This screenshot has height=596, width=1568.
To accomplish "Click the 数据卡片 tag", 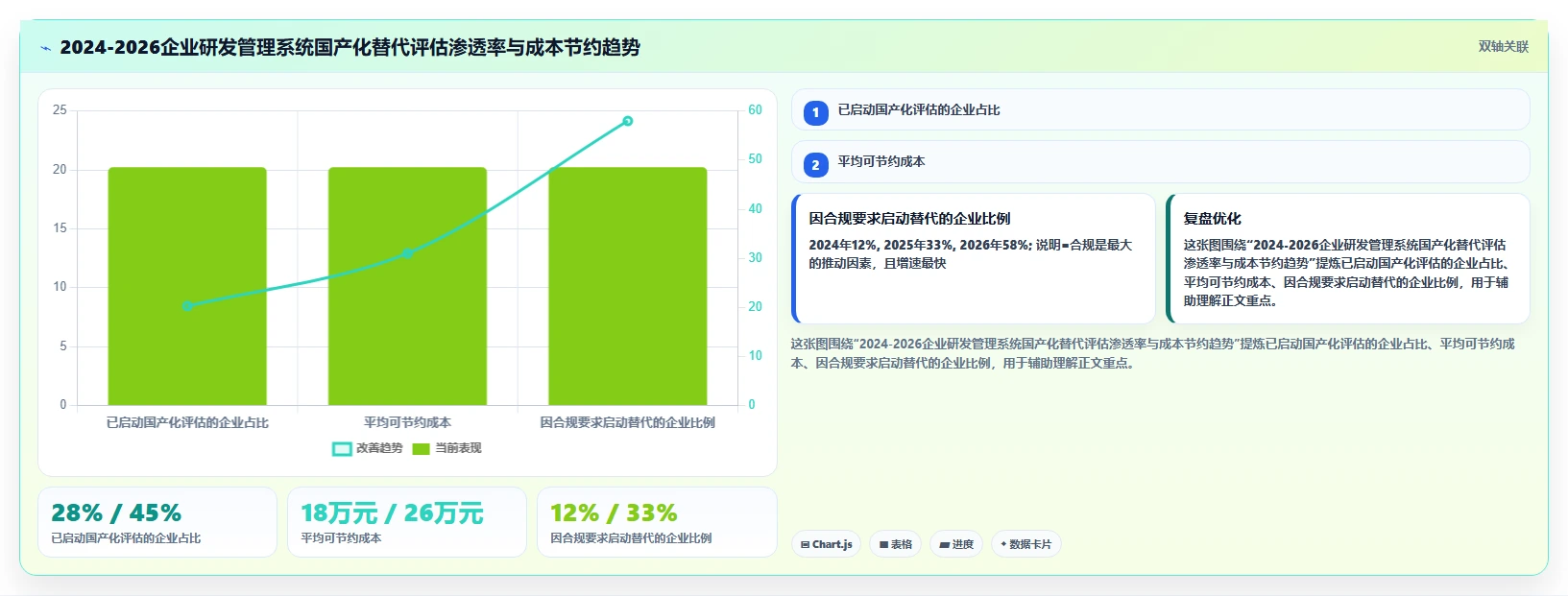I will click(1025, 544).
